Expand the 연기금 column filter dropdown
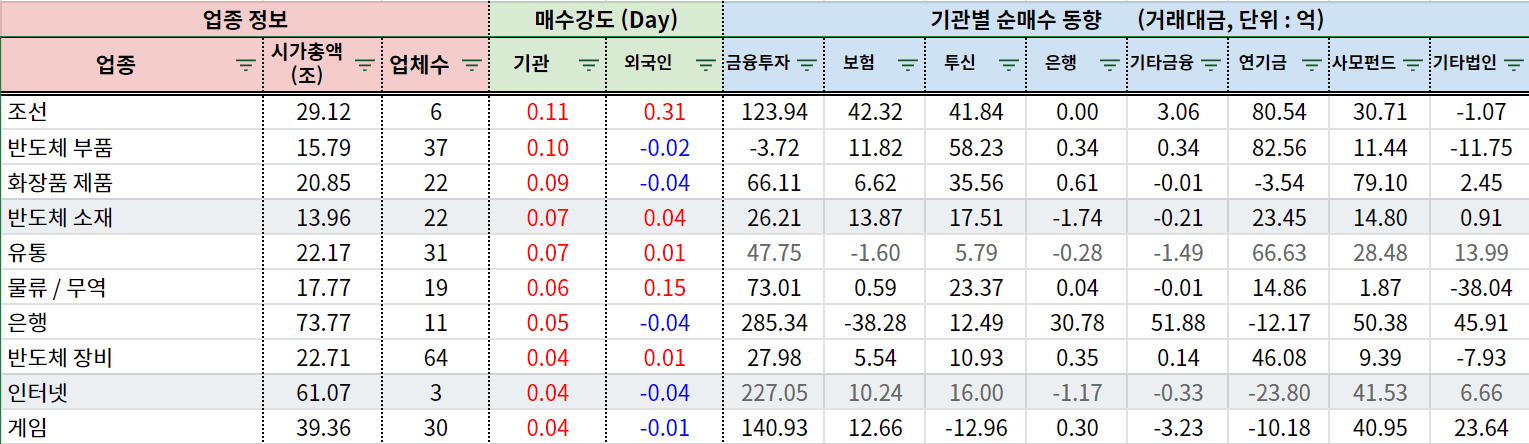The height and width of the screenshot is (444, 1529). 1312,65
